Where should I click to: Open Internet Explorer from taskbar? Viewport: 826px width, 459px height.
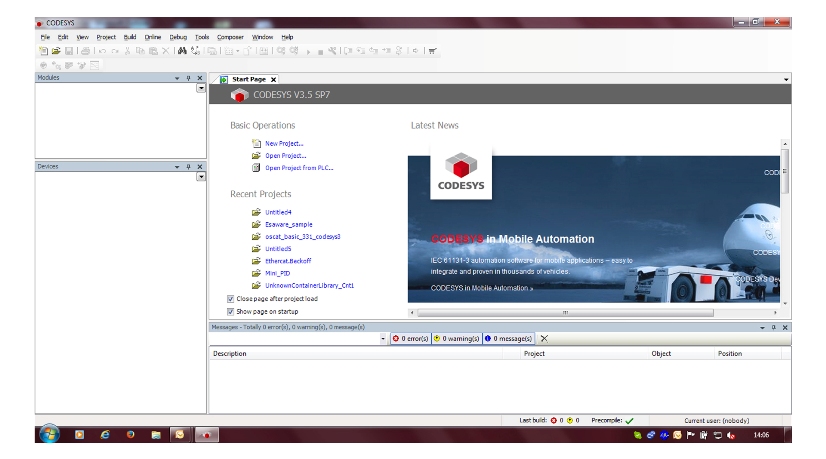click(105, 435)
